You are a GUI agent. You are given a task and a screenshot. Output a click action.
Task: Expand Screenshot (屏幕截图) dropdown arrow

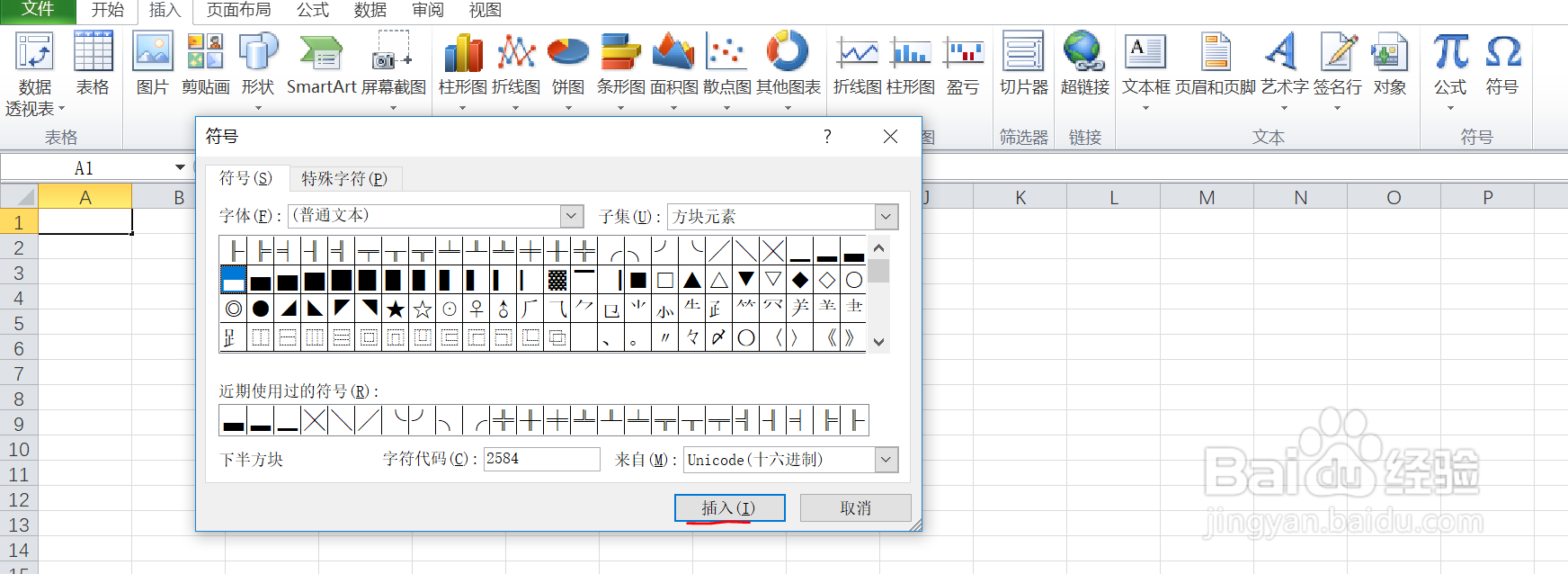coord(393,108)
